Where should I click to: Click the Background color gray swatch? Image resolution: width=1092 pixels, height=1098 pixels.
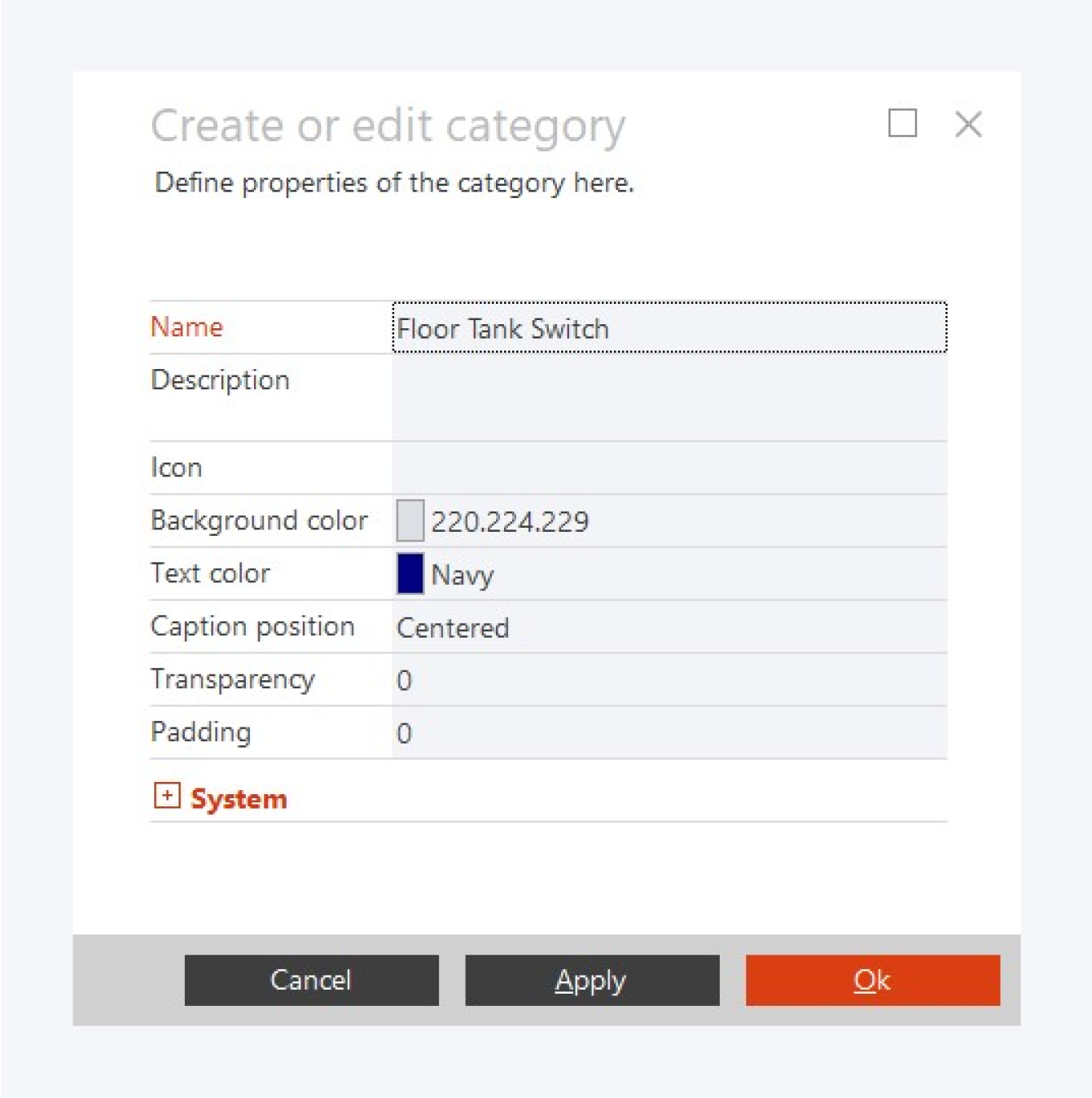click(x=410, y=521)
